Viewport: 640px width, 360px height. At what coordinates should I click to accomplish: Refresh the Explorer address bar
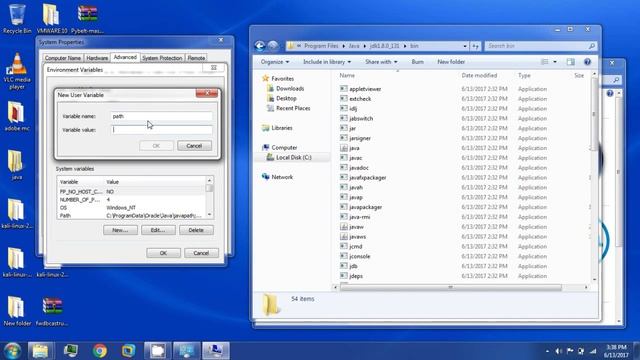[476, 46]
